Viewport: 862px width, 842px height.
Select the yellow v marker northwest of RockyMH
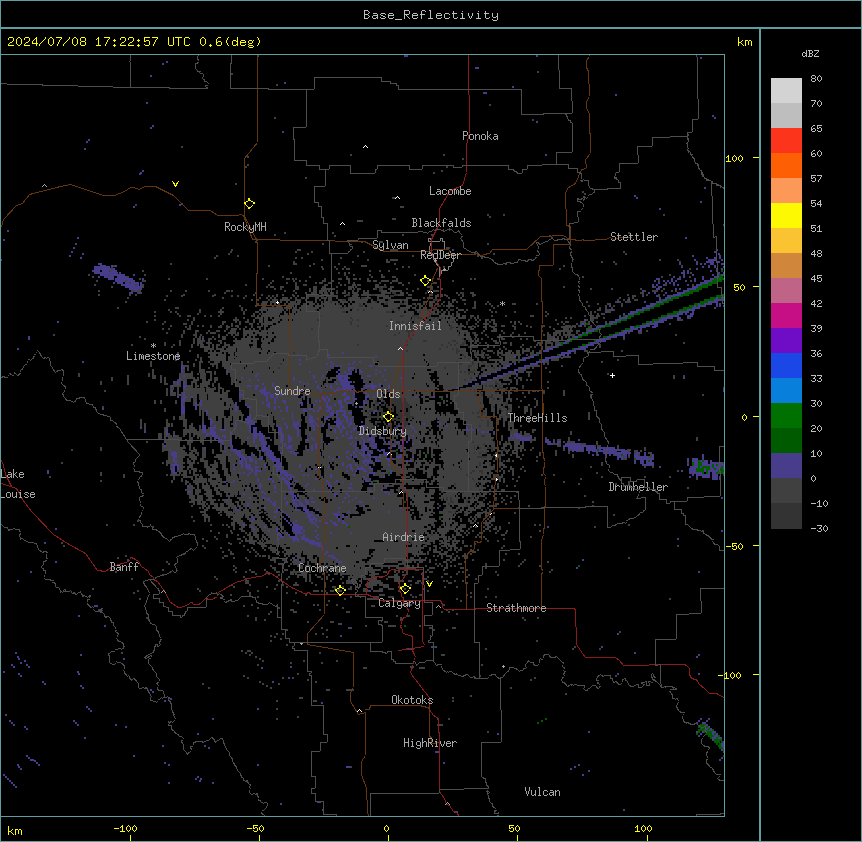click(175, 184)
